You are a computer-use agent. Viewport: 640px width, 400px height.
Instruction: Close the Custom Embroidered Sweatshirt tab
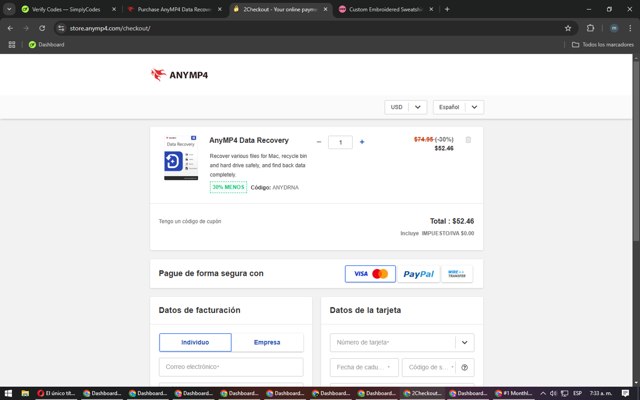[x=431, y=9]
